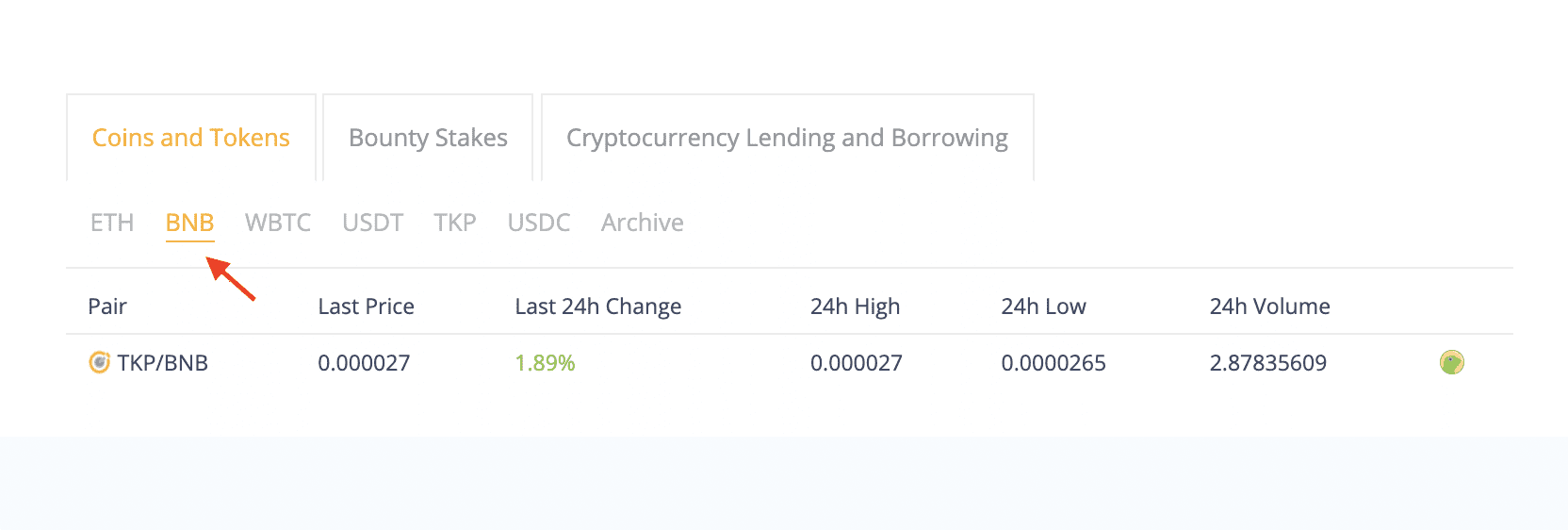Screen dimensions: 1568x530
Task: Select the TKP market sub-tab
Action: pos(455,223)
